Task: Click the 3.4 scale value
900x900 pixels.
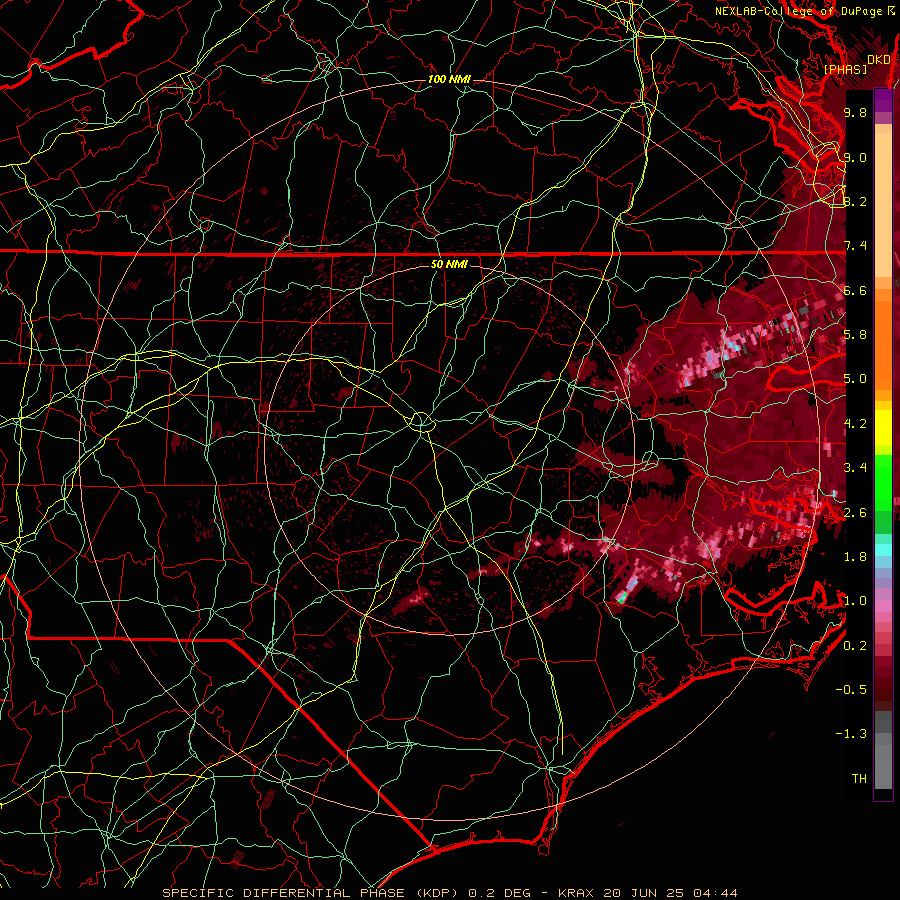Action: click(x=855, y=468)
